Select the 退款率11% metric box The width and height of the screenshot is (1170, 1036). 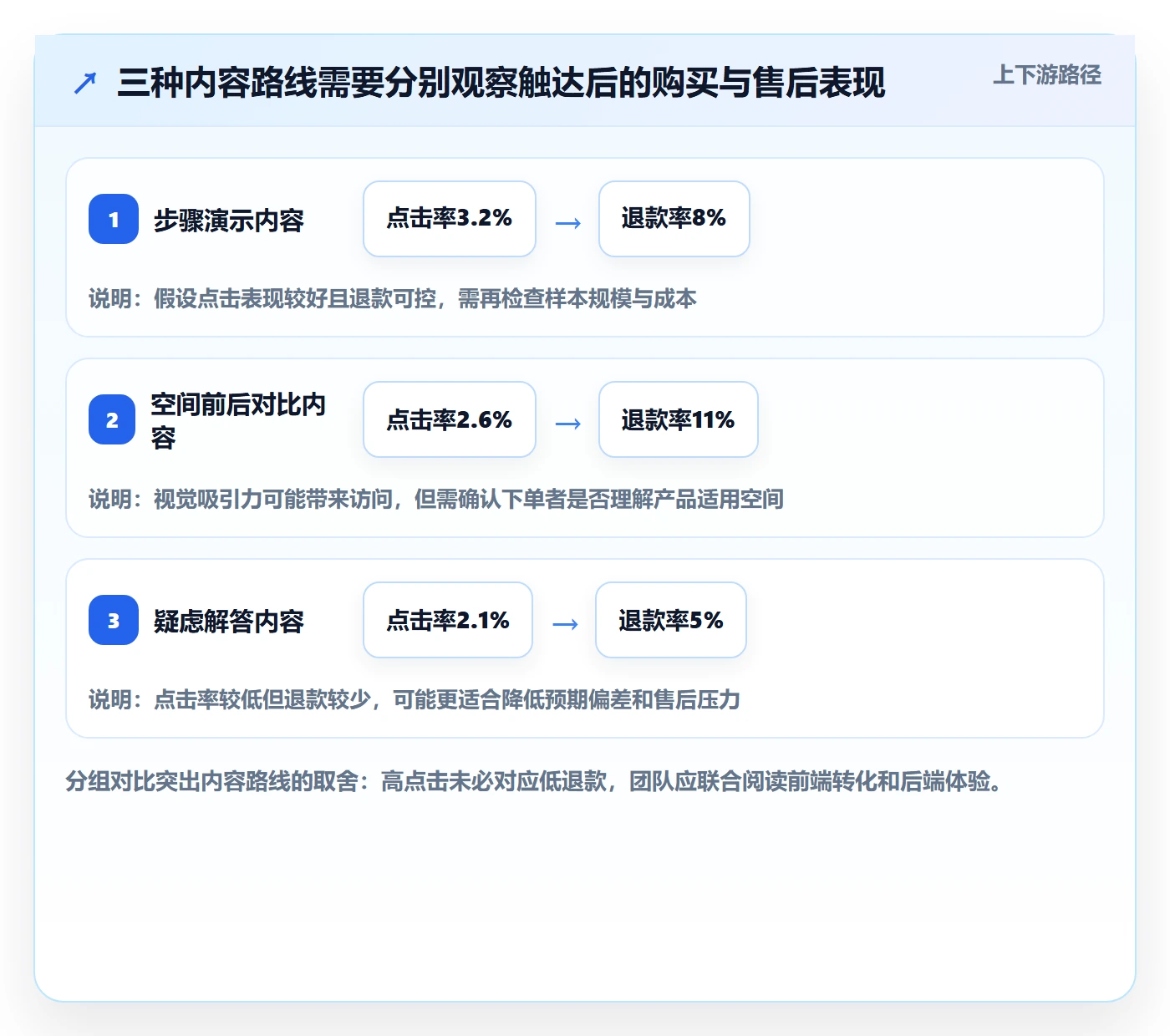coord(679,419)
